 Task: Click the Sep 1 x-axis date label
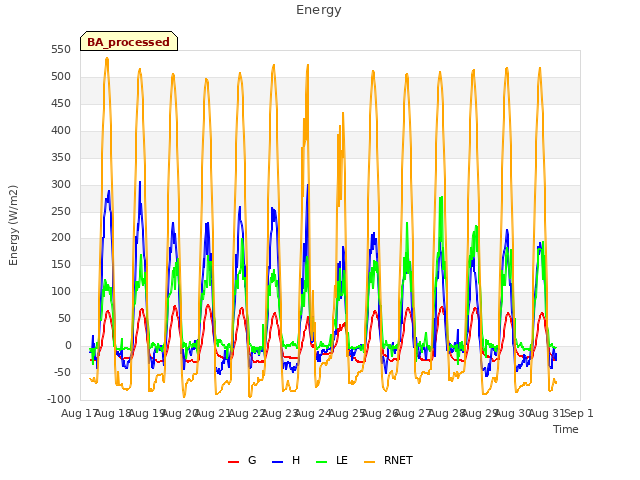point(579,413)
